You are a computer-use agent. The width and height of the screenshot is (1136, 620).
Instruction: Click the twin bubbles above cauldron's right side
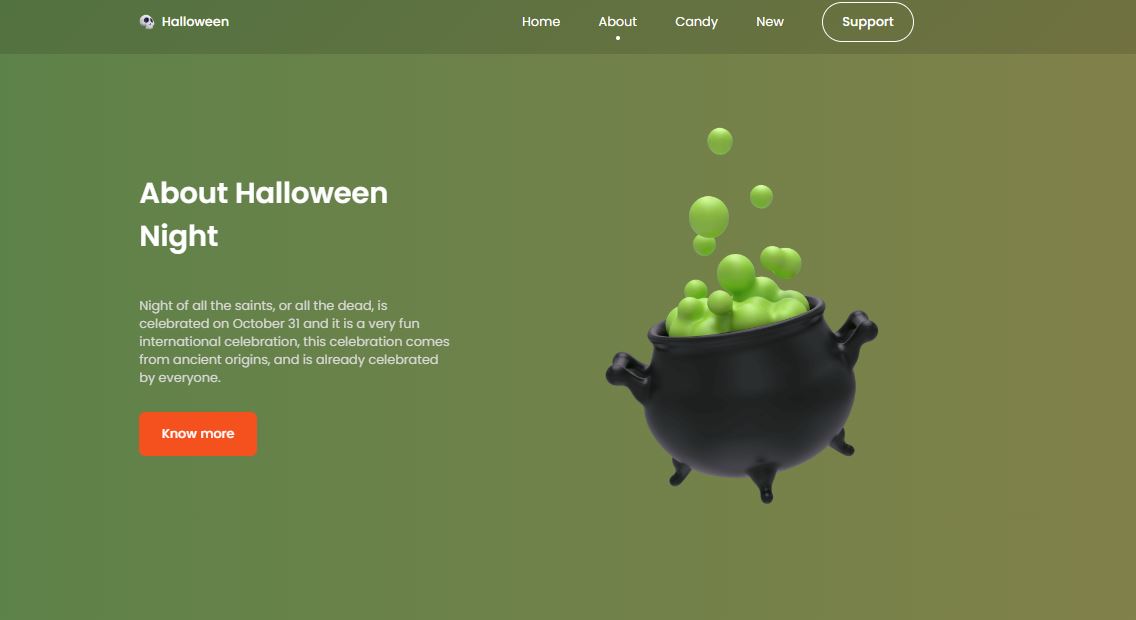(780, 261)
